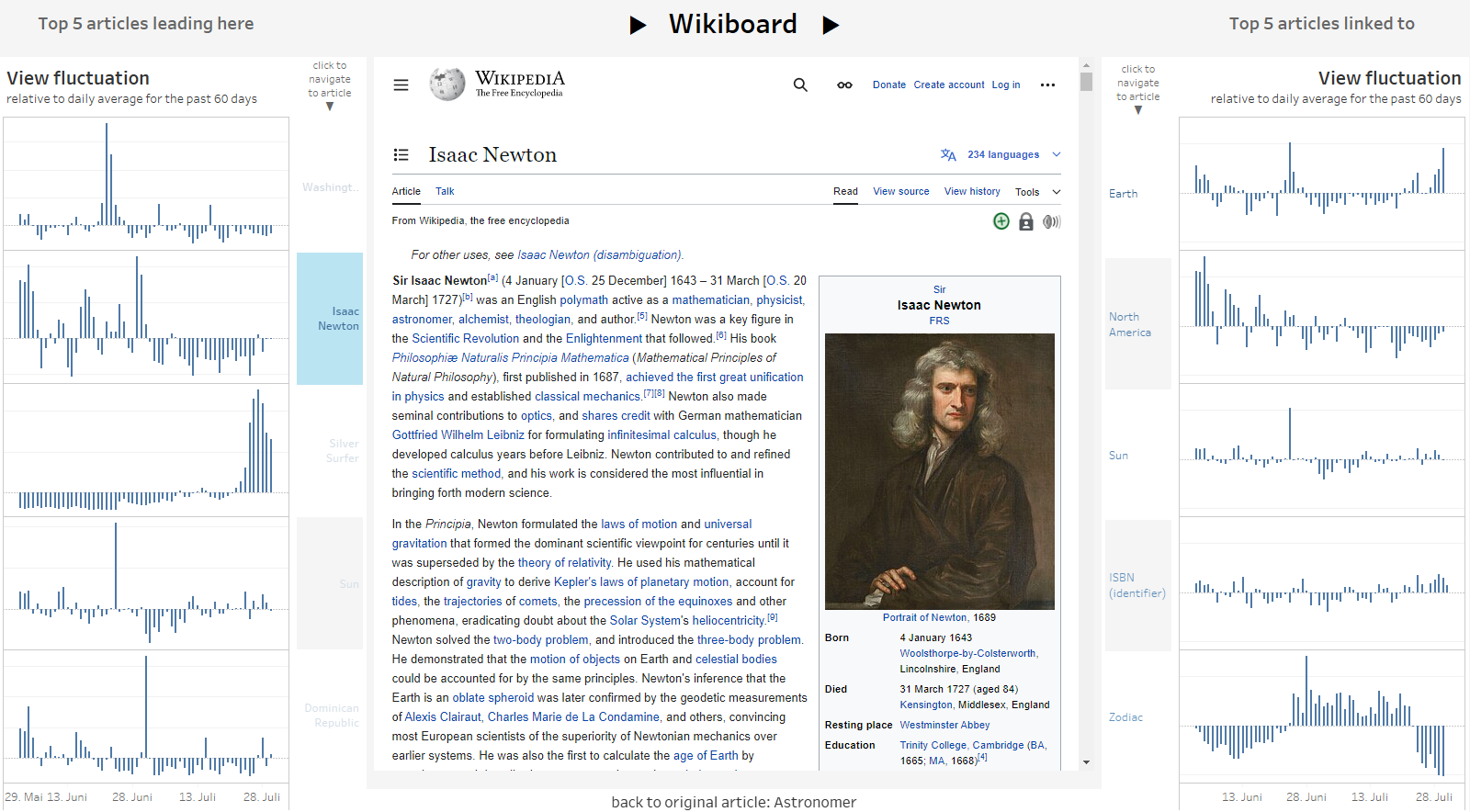This screenshot has height=812, width=1470.
Task: Click the Silver Surfer view fluctuation chart
Action: pyautogui.click(x=146, y=450)
